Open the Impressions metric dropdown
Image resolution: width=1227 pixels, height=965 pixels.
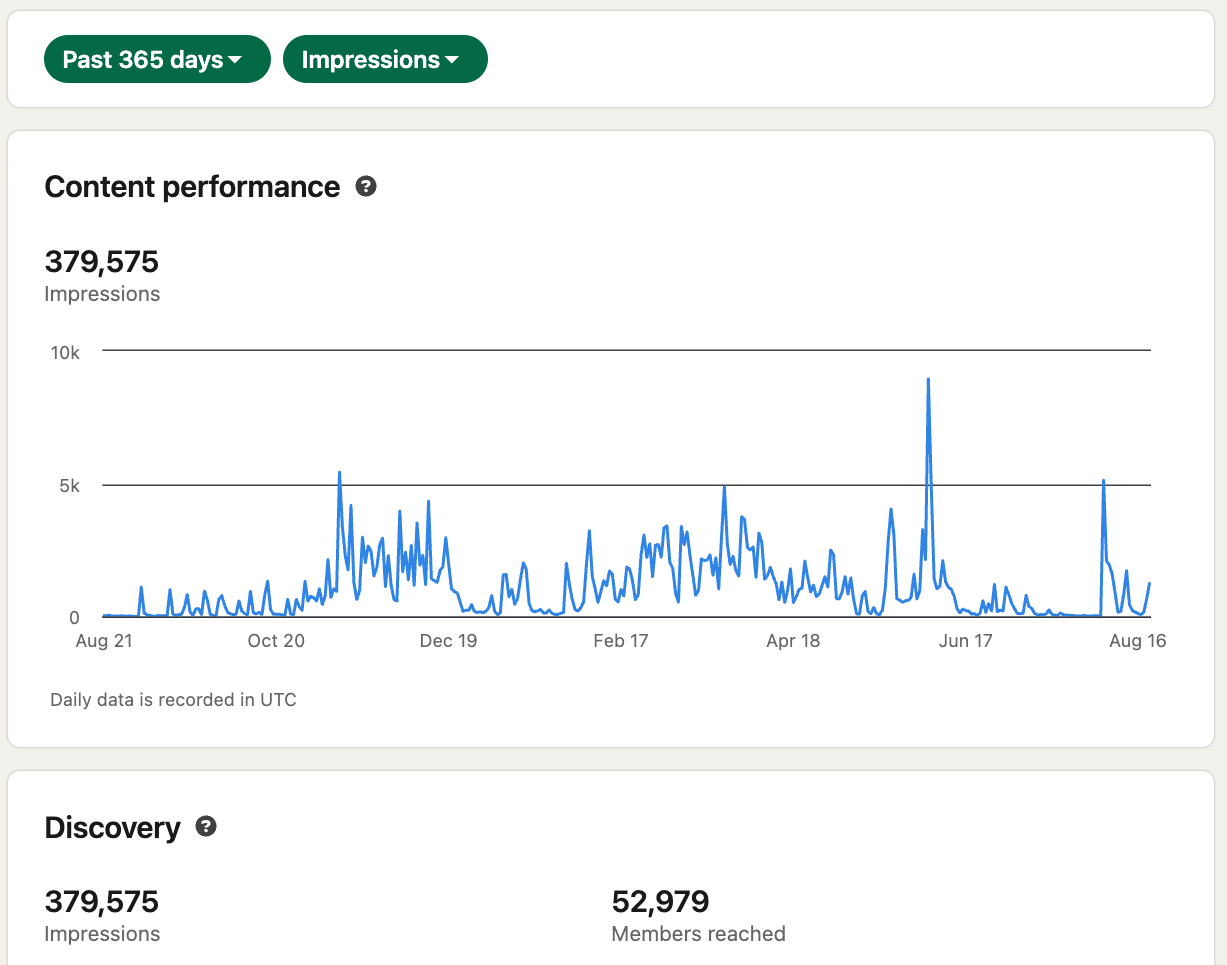click(x=385, y=60)
